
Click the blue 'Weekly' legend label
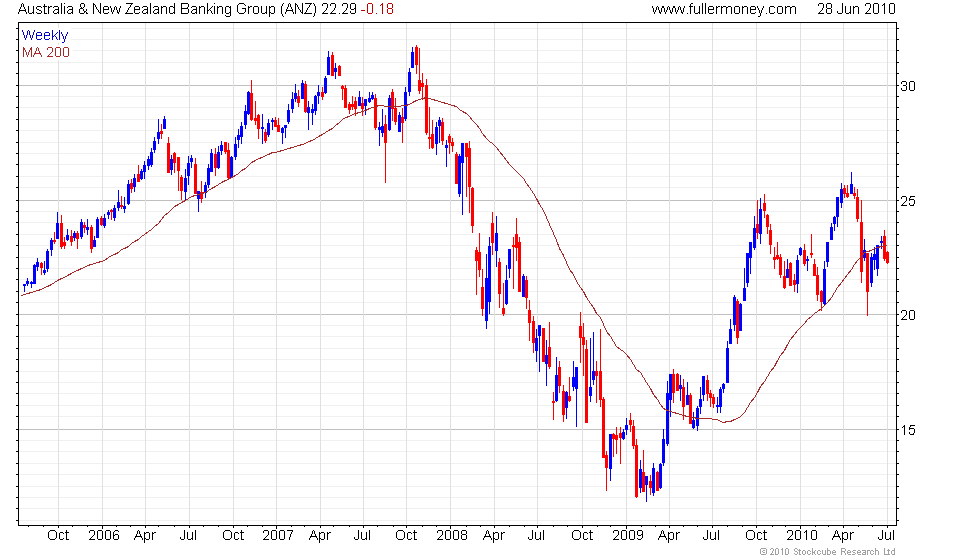(x=45, y=36)
